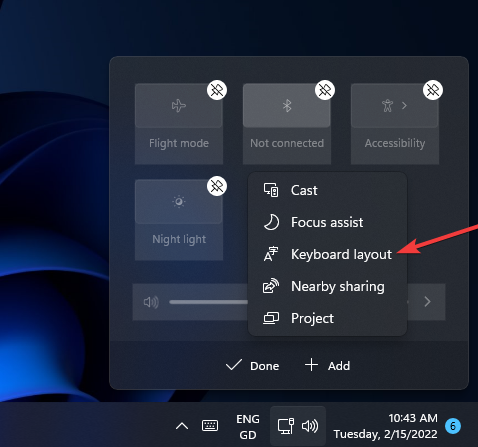Viewport: 478px width, 447px height.
Task: Click the volume speaker icon beside slider
Action: (x=151, y=302)
